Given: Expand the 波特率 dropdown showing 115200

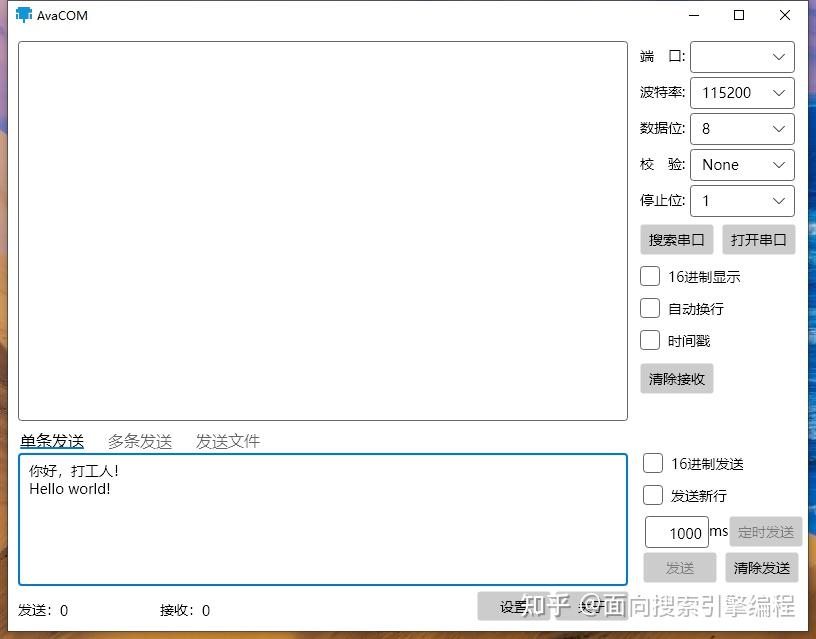Looking at the screenshot, I should click(742, 93).
